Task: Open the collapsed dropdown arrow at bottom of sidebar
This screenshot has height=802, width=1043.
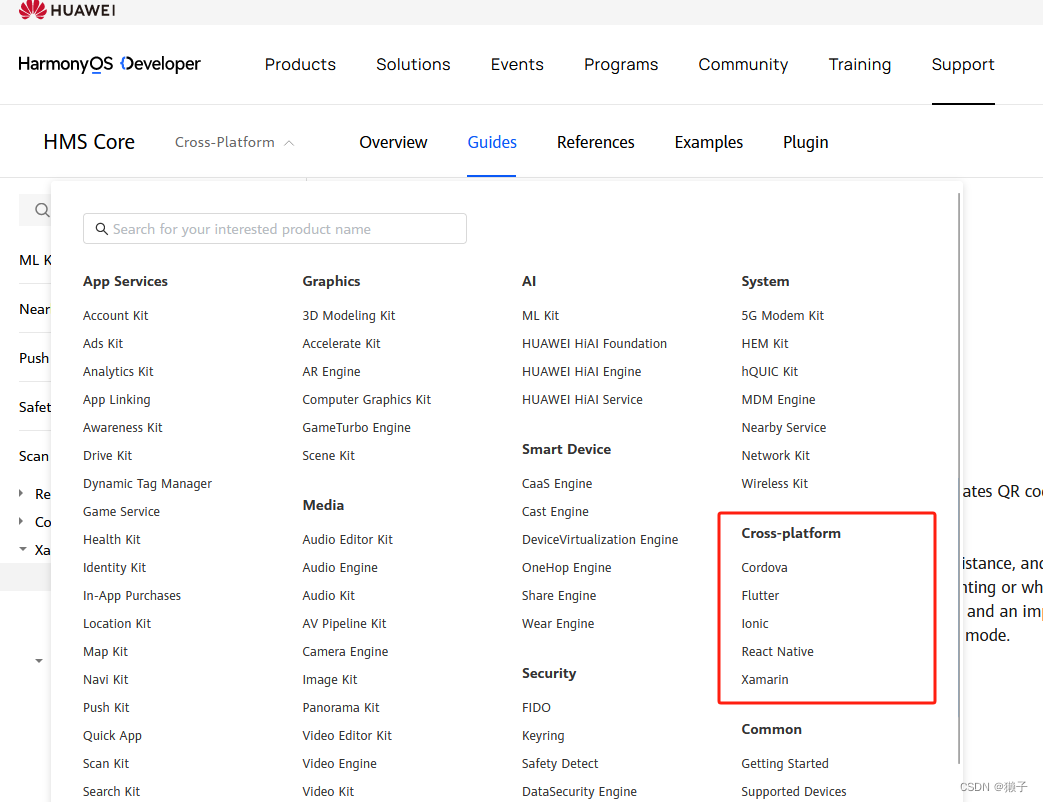Action: click(x=39, y=660)
